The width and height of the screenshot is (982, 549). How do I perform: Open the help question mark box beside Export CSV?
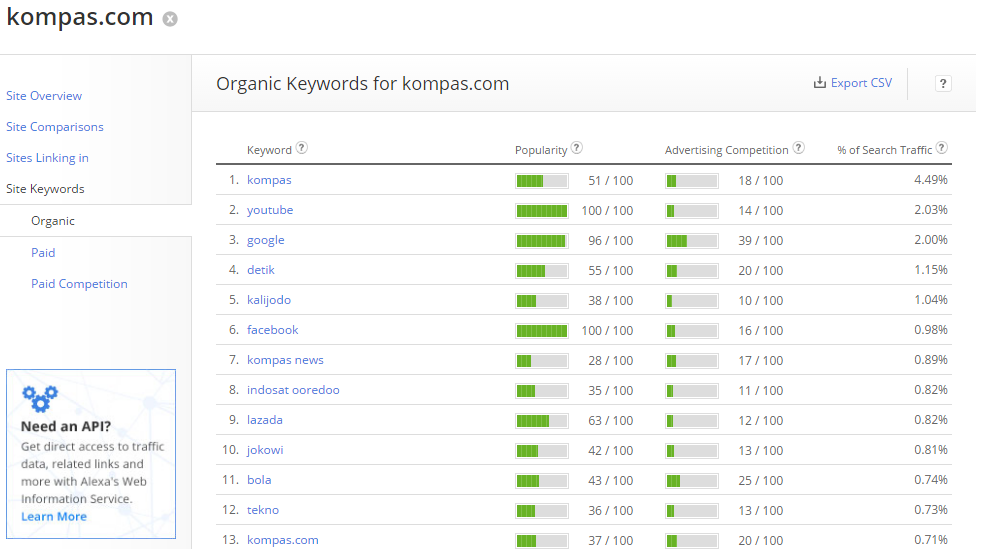pyautogui.click(x=943, y=83)
